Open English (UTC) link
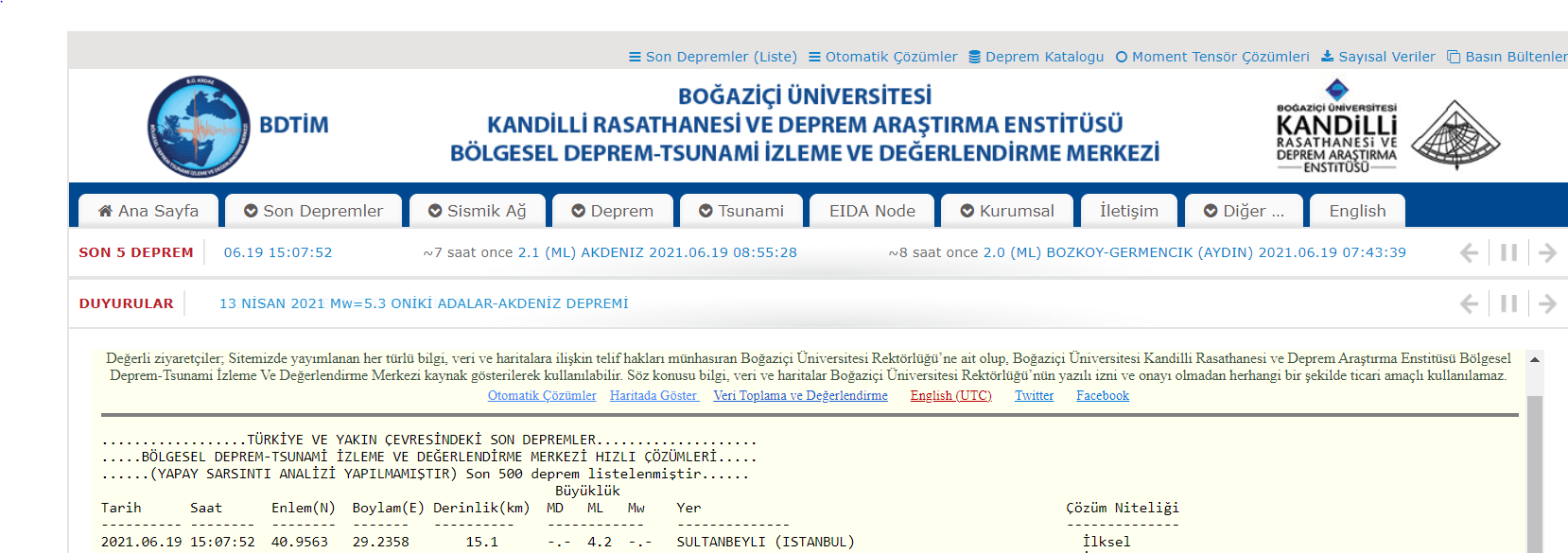The height and width of the screenshot is (553, 1568). (950, 396)
